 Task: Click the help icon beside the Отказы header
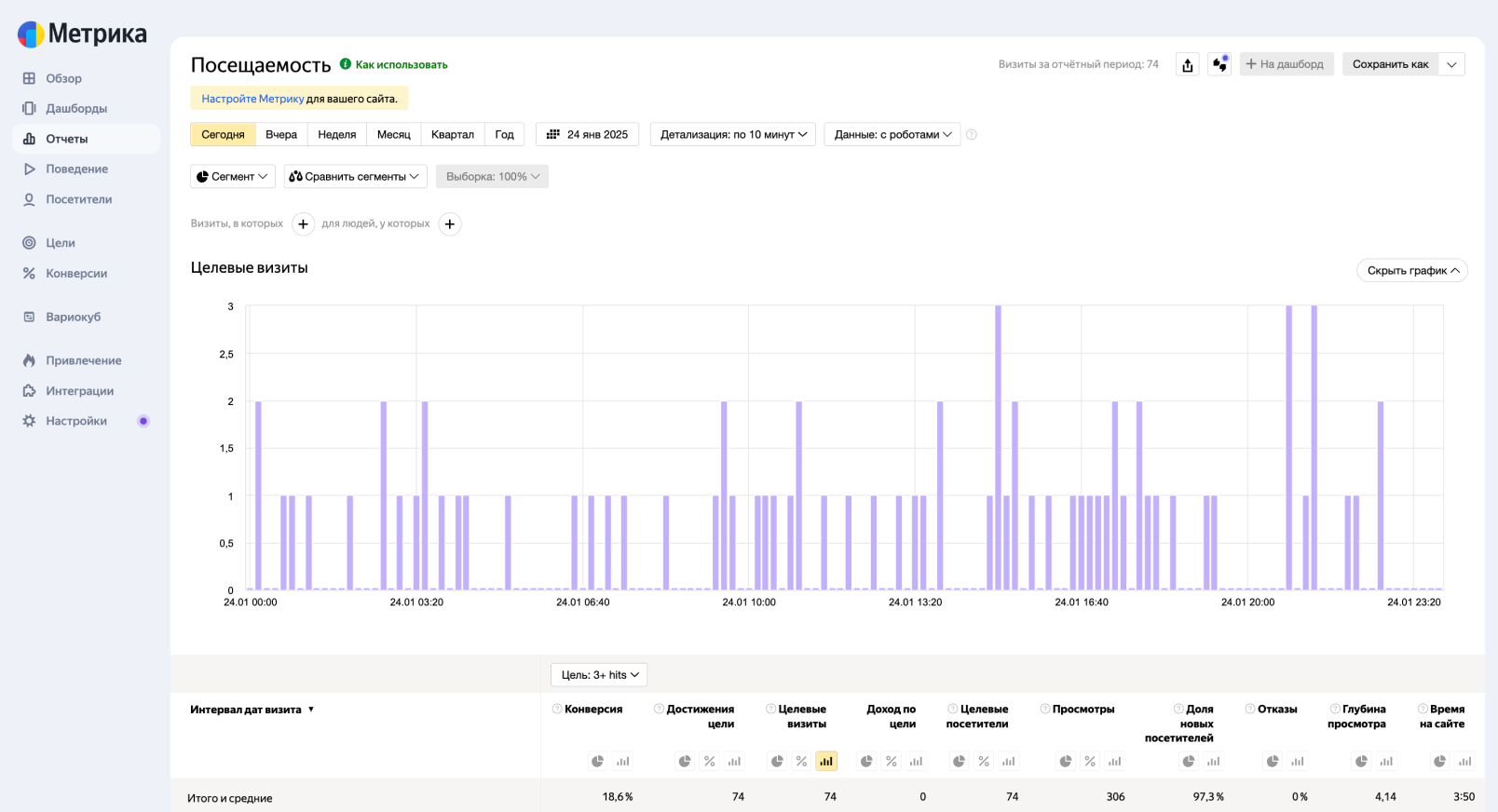(x=1250, y=709)
